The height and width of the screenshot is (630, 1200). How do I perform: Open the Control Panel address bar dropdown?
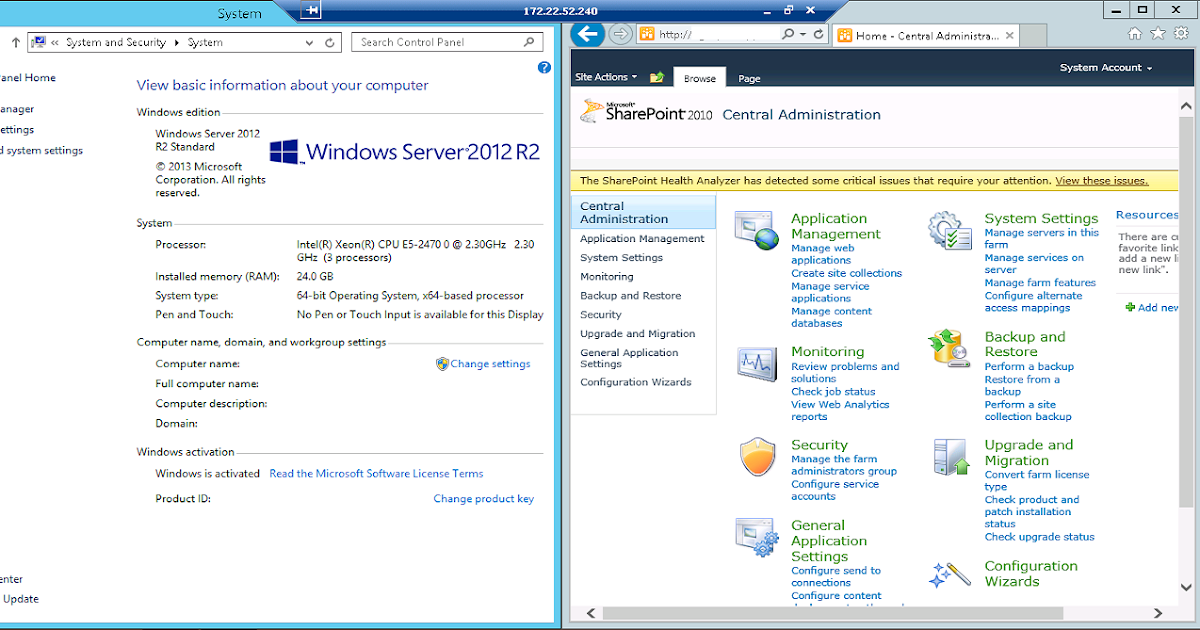point(308,42)
